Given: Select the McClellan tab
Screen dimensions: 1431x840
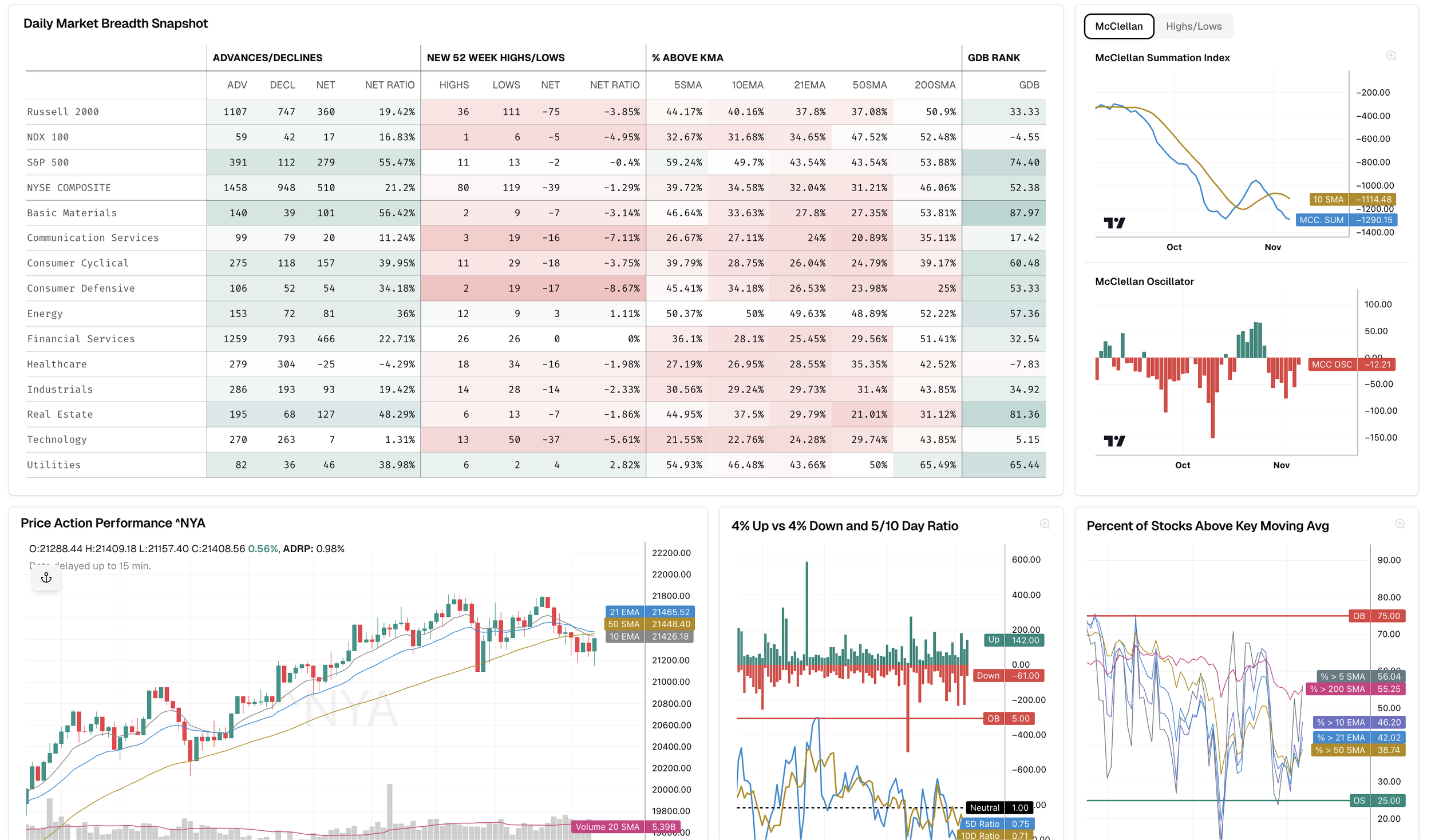Looking at the screenshot, I should point(1118,26).
